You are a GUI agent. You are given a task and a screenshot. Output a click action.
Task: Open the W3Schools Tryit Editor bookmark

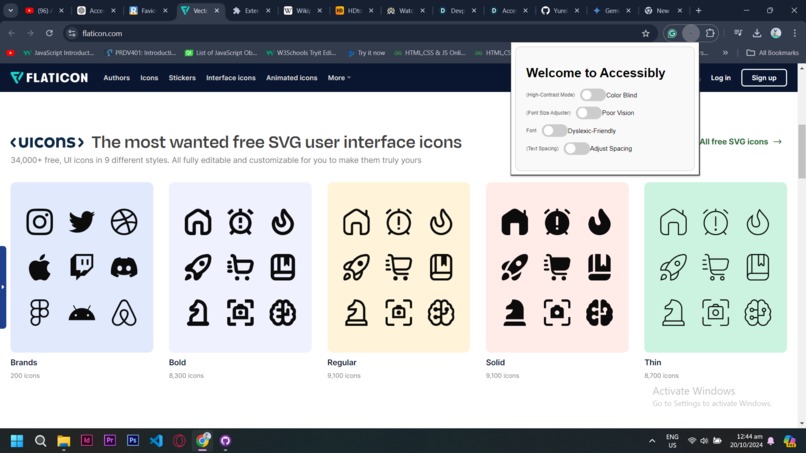point(301,52)
